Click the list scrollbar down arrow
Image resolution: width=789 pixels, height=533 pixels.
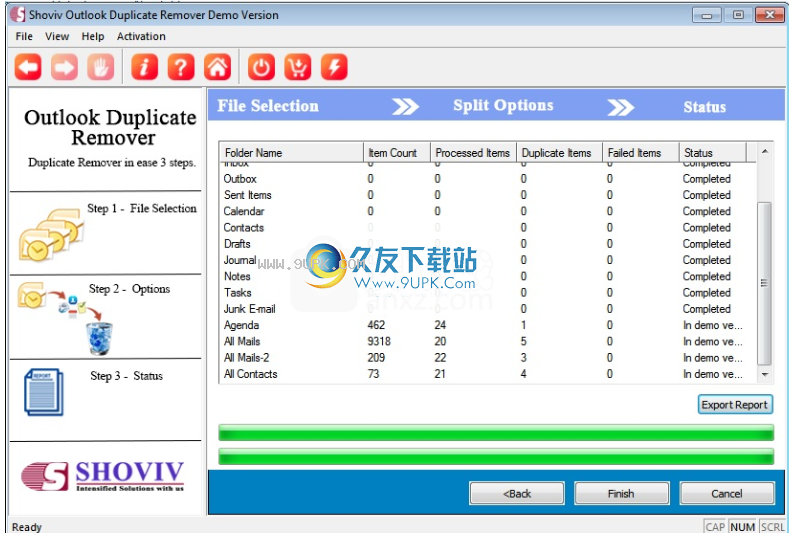point(765,374)
